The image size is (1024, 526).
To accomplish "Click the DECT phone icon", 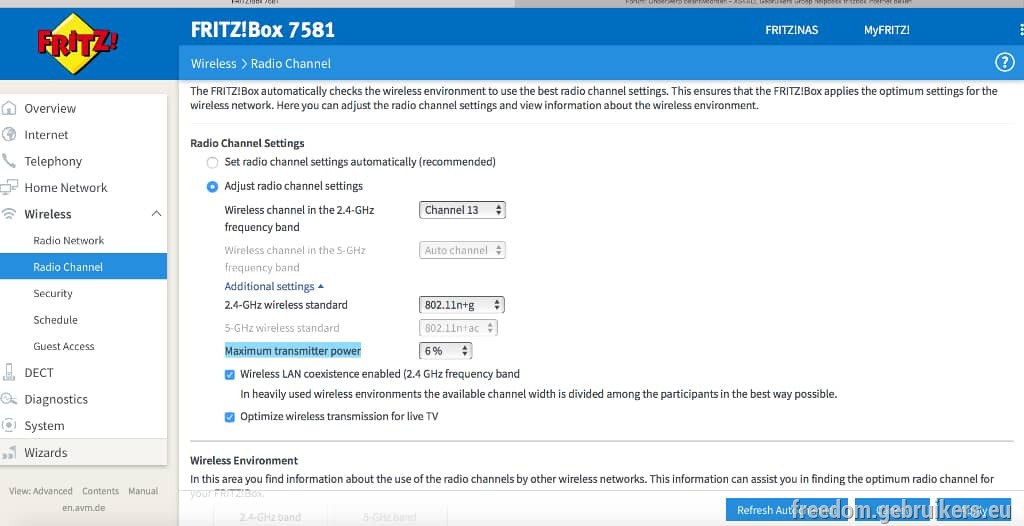I will (x=9, y=372).
